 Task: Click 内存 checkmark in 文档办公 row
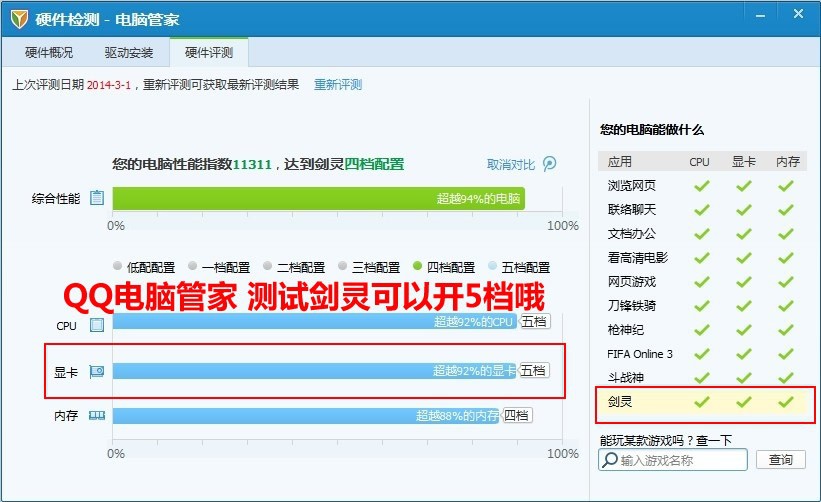point(785,233)
